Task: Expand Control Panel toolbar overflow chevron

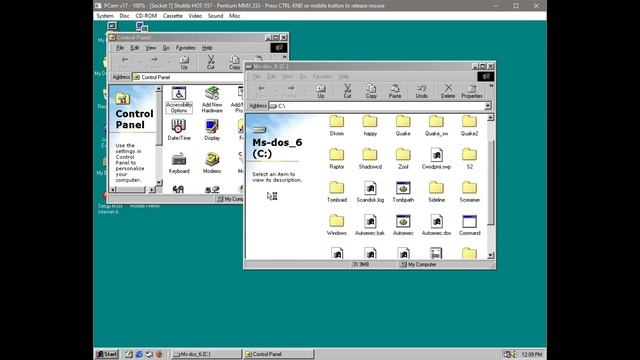Action: pyautogui.click(x=284, y=58)
